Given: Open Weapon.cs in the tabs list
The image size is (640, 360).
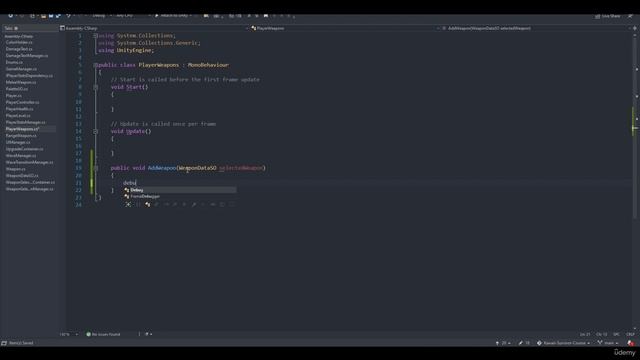Looking at the screenshot, I should point(16,169).
